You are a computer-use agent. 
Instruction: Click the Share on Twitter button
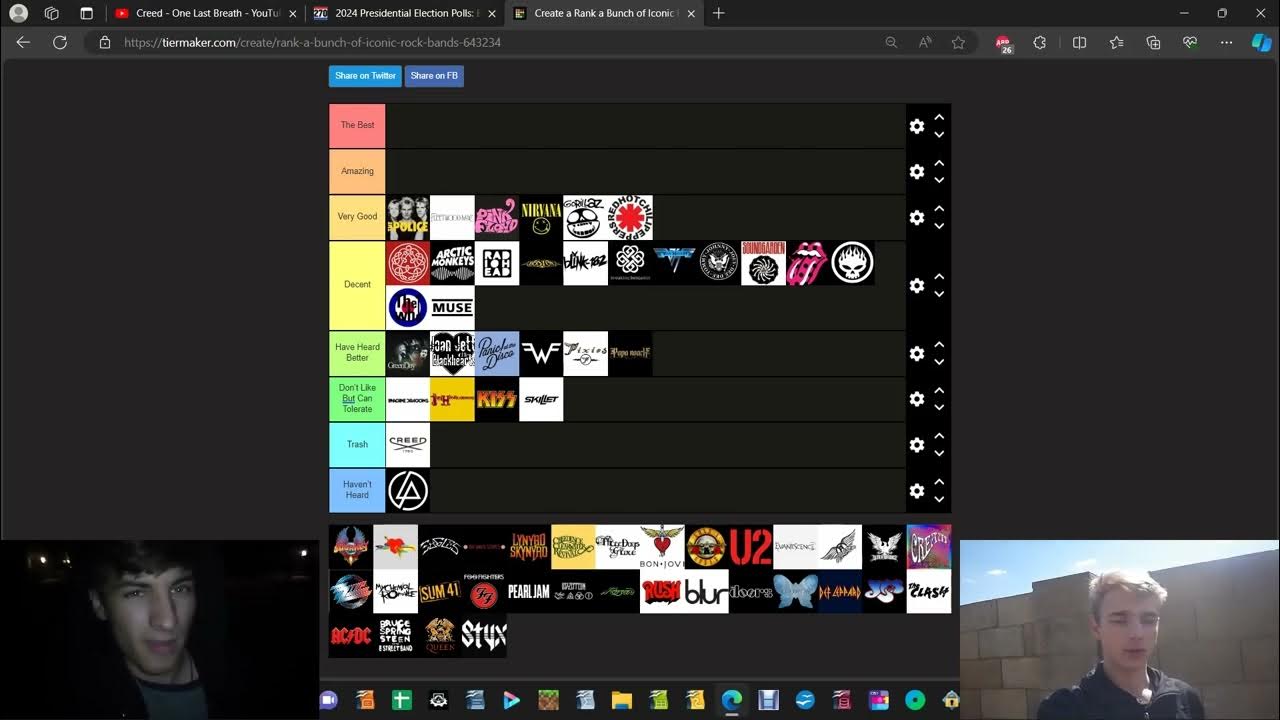(x=365, y=76)
